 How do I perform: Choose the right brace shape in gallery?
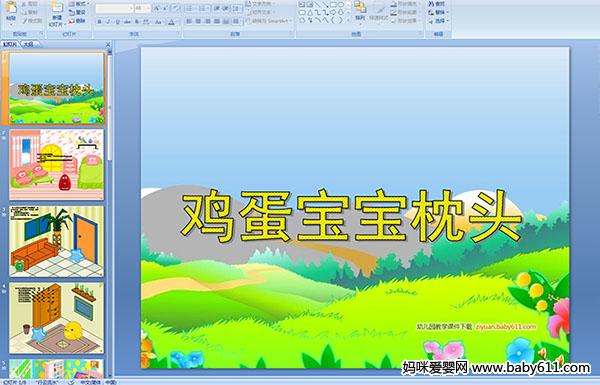pos(341,20)
